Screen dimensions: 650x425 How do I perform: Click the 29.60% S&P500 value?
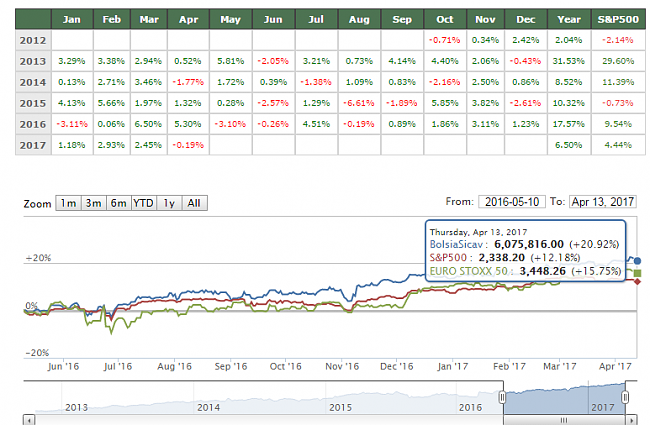point(618,61)
